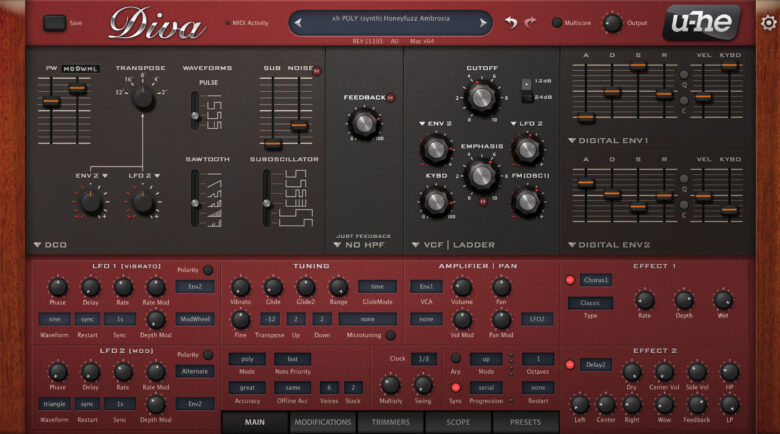Click the Voices count field showing 6
780x434 pixels.
tap(329, 388)
